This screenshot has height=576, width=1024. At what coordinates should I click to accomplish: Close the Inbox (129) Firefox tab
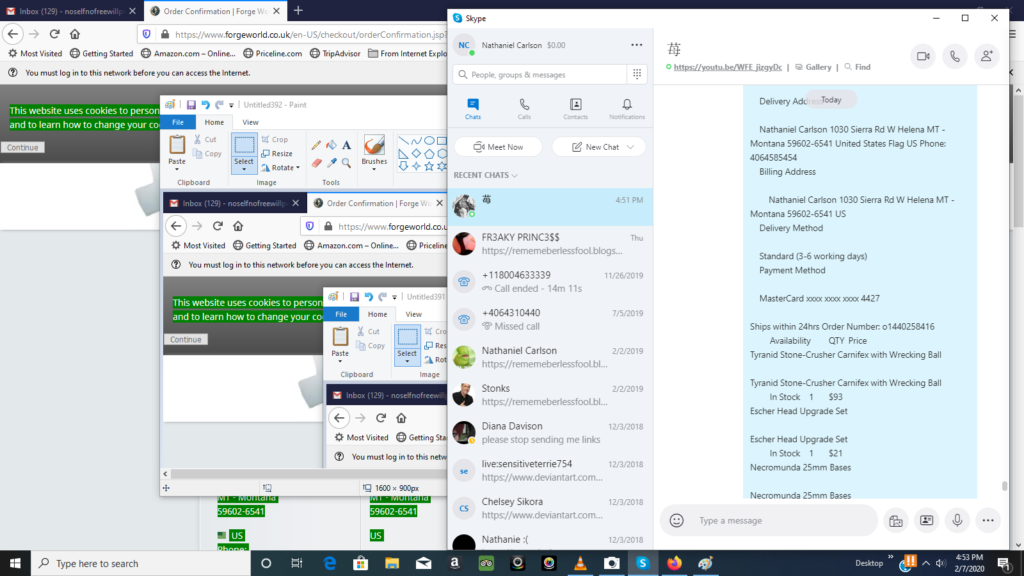(133, 11)
